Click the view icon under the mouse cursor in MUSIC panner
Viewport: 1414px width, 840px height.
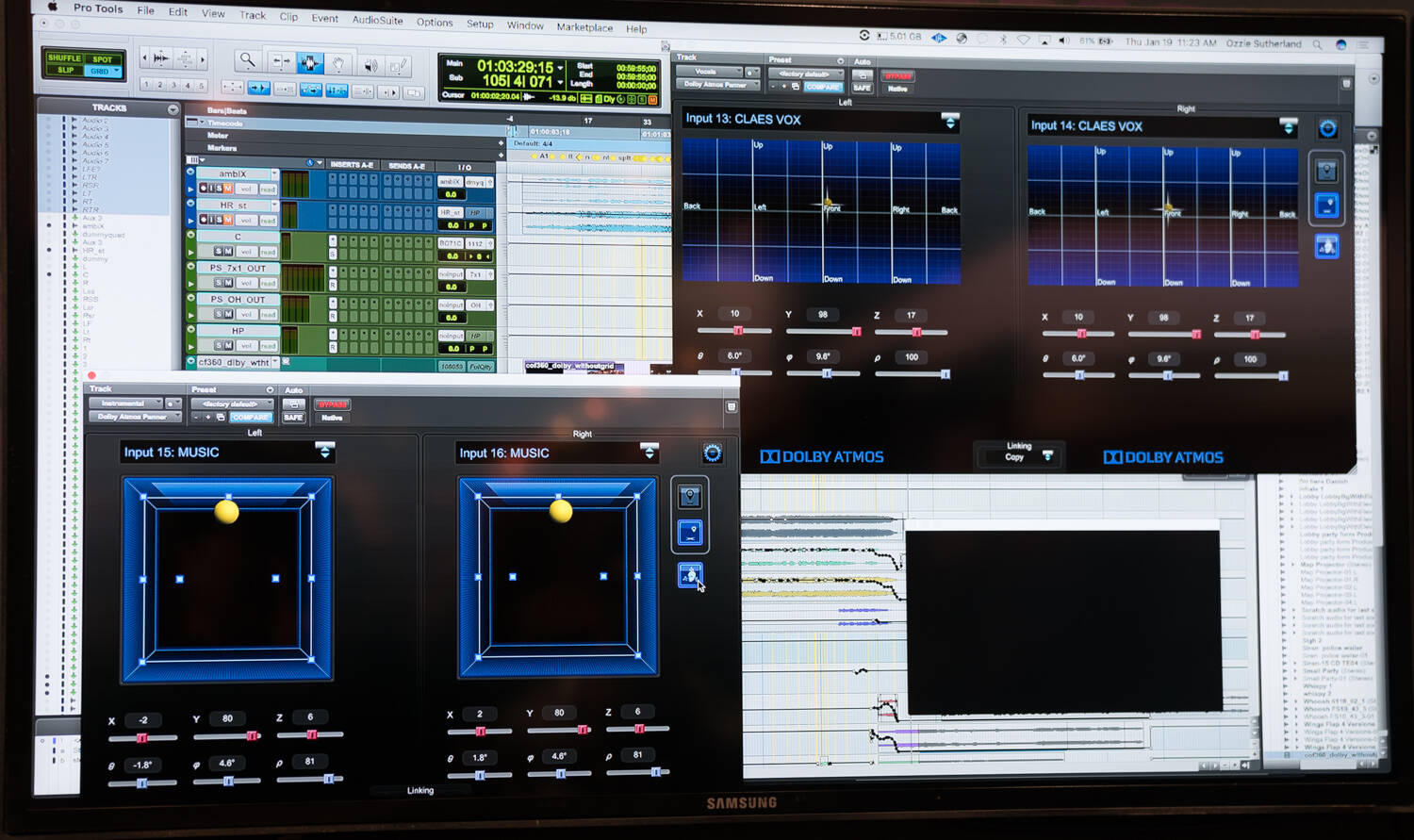point(691,574)
